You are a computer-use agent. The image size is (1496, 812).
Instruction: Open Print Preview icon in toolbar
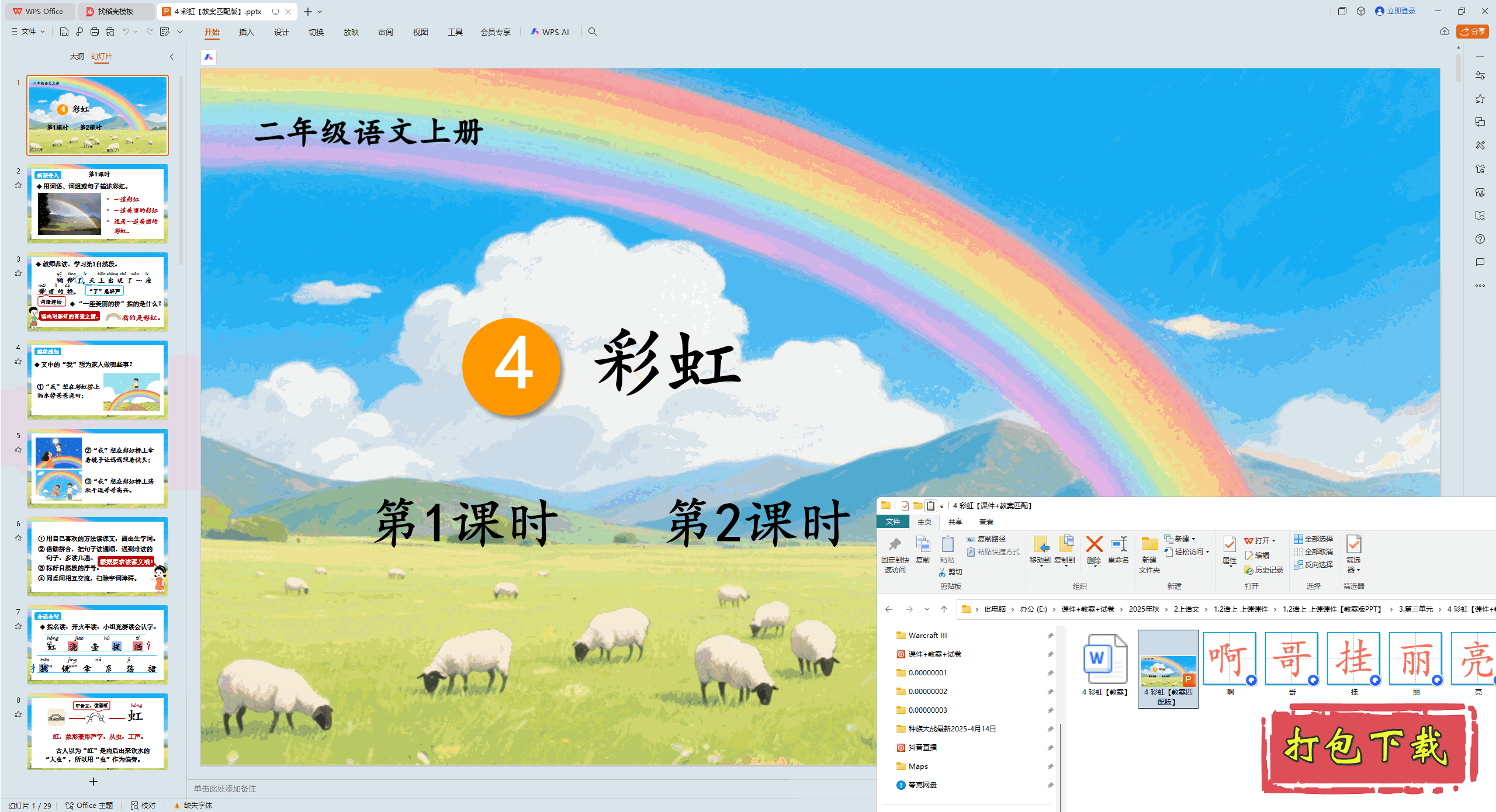(x=110, y=32)
